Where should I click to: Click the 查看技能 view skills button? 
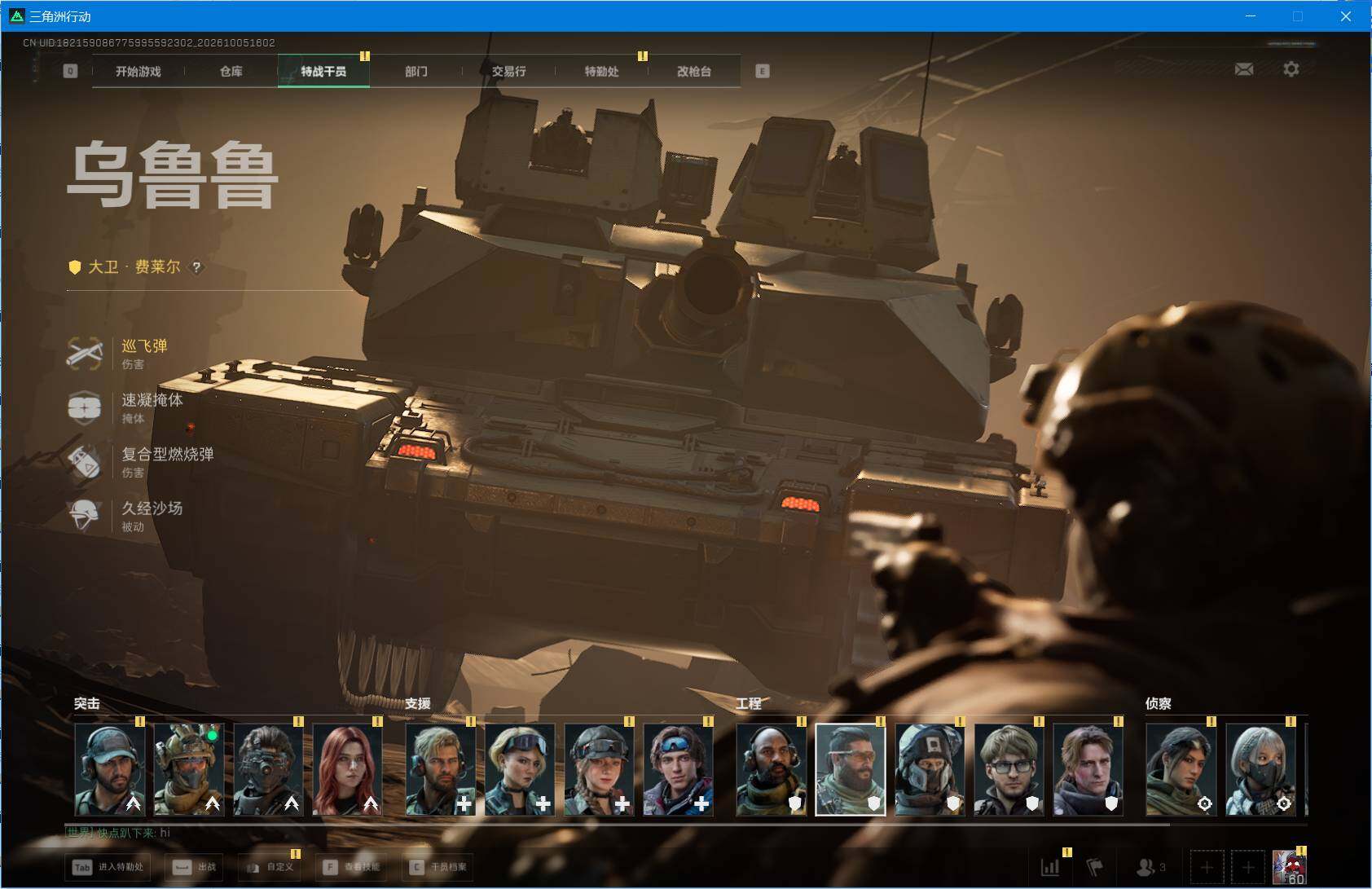[352, 867]
